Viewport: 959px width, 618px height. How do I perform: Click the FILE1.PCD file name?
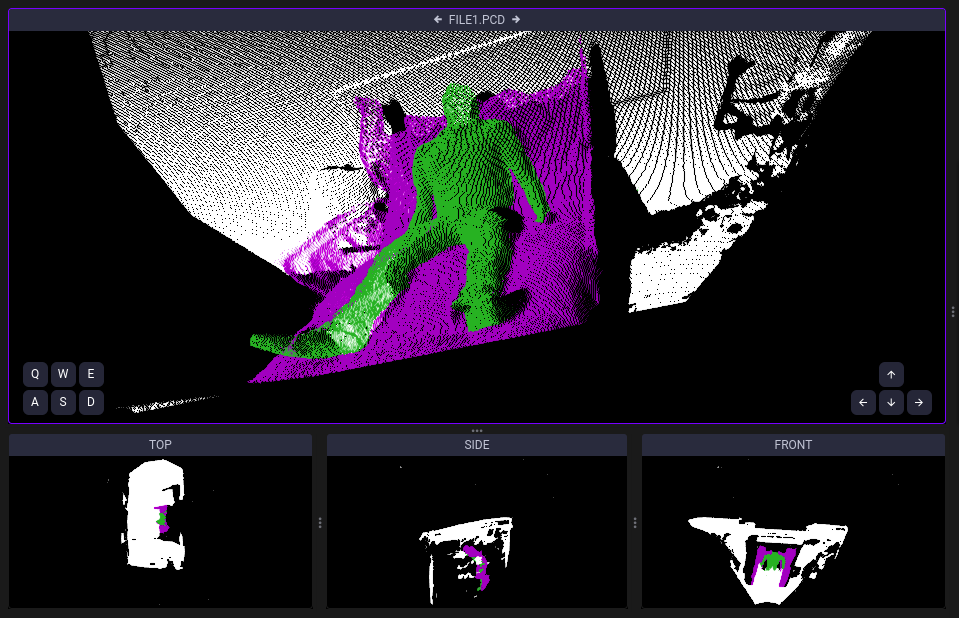pyautogui.click(x=477, y=20)
